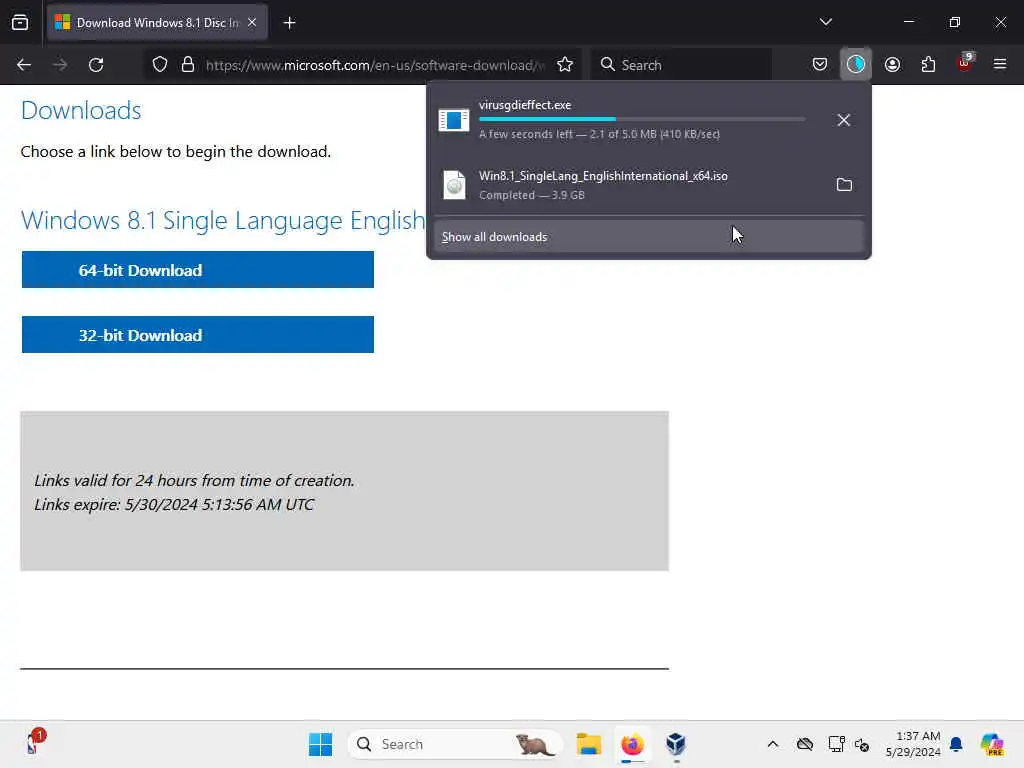Go forward with the forward arrow
Screen dimensions: 1024x768
(x=60, y=65)
